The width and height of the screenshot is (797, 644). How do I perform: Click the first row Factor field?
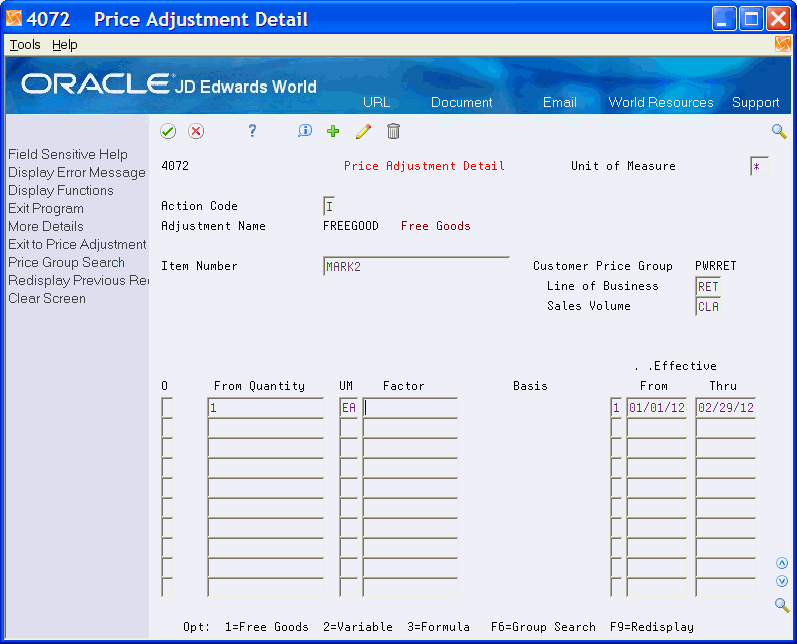pos(410,407)
